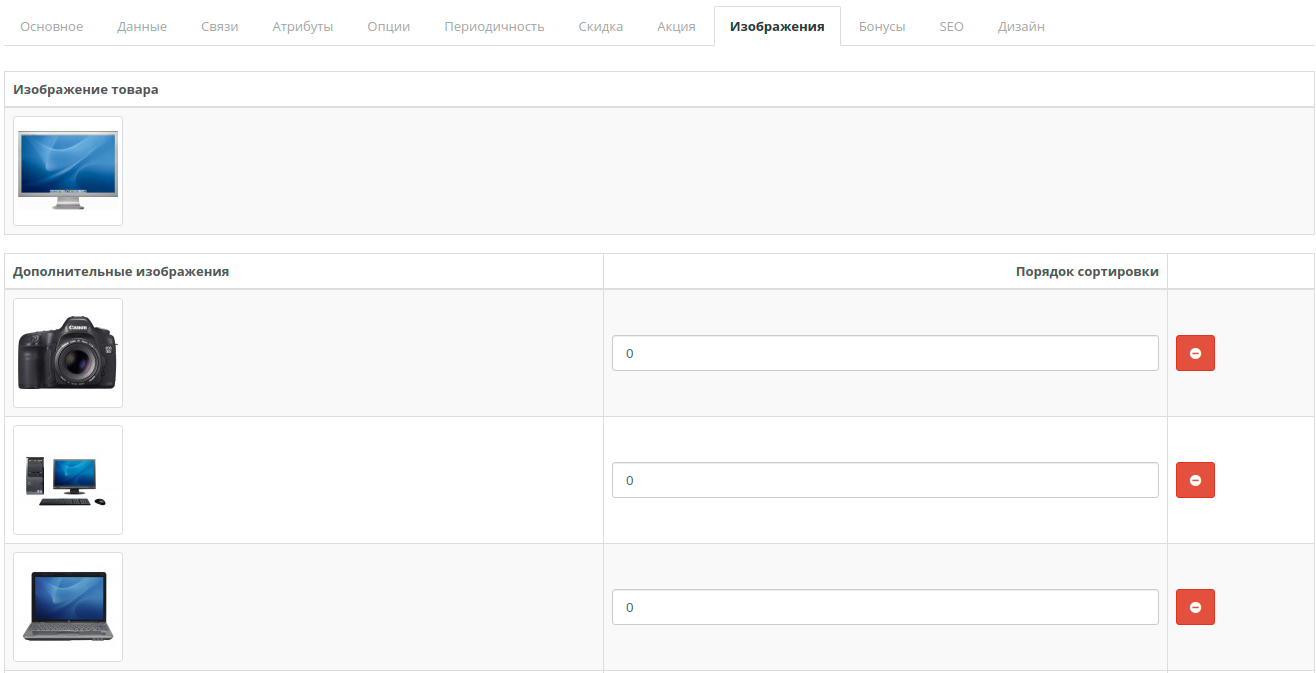Image resolution: width=1316 pixels, height=673 pixels.
Task: Switch to the Периодичность tab
Action: tap(494, 27)
